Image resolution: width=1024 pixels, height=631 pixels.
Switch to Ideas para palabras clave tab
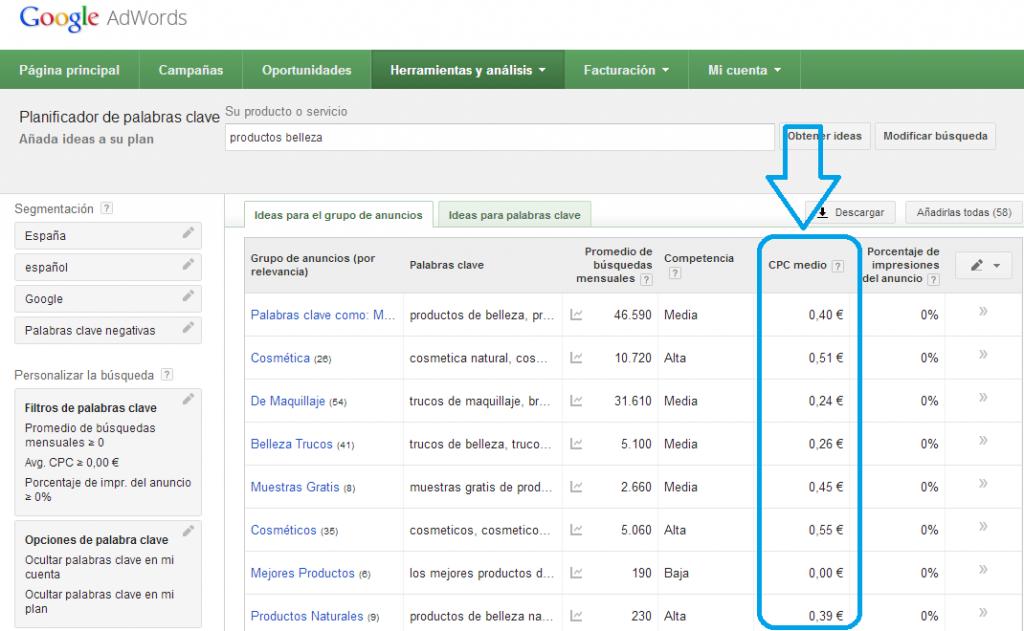[514, 215]
